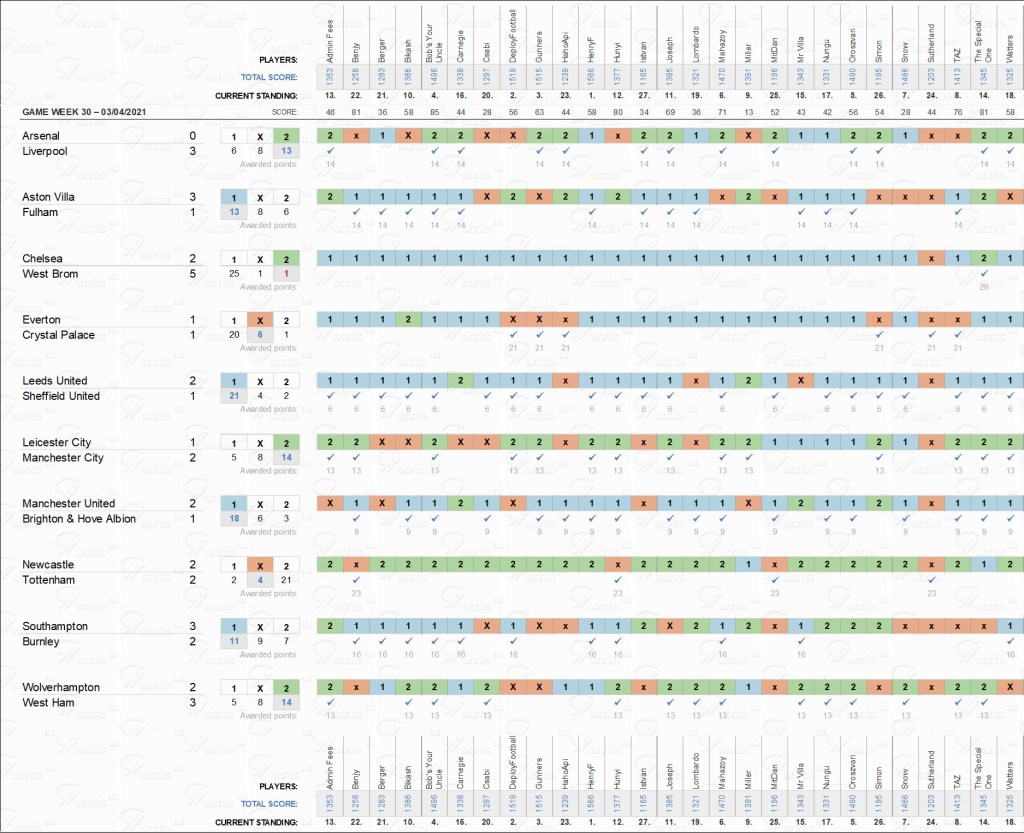Image resolution: width=1024 pixels, height=833 pixels.
Task: Select outcome "1" box for Leeds vs Sheffield United
Action: point(234,381)
